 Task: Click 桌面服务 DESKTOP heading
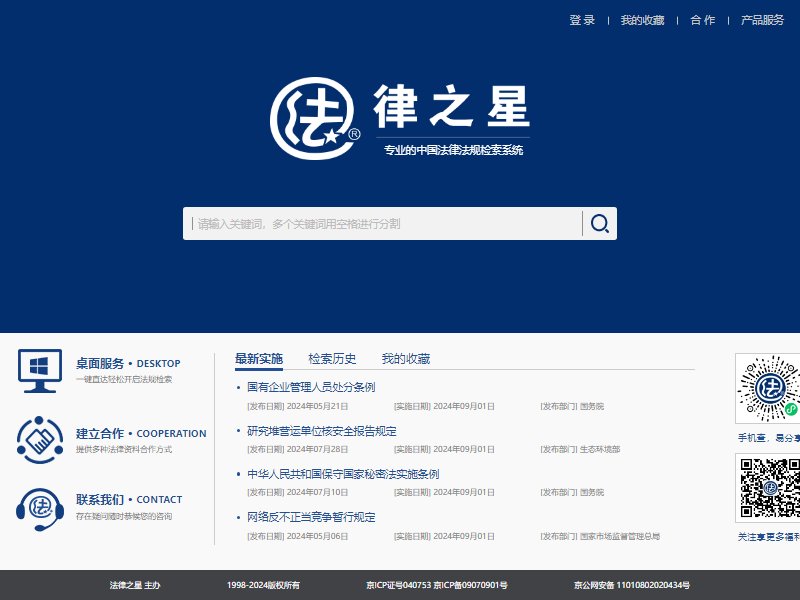(128, 363)
